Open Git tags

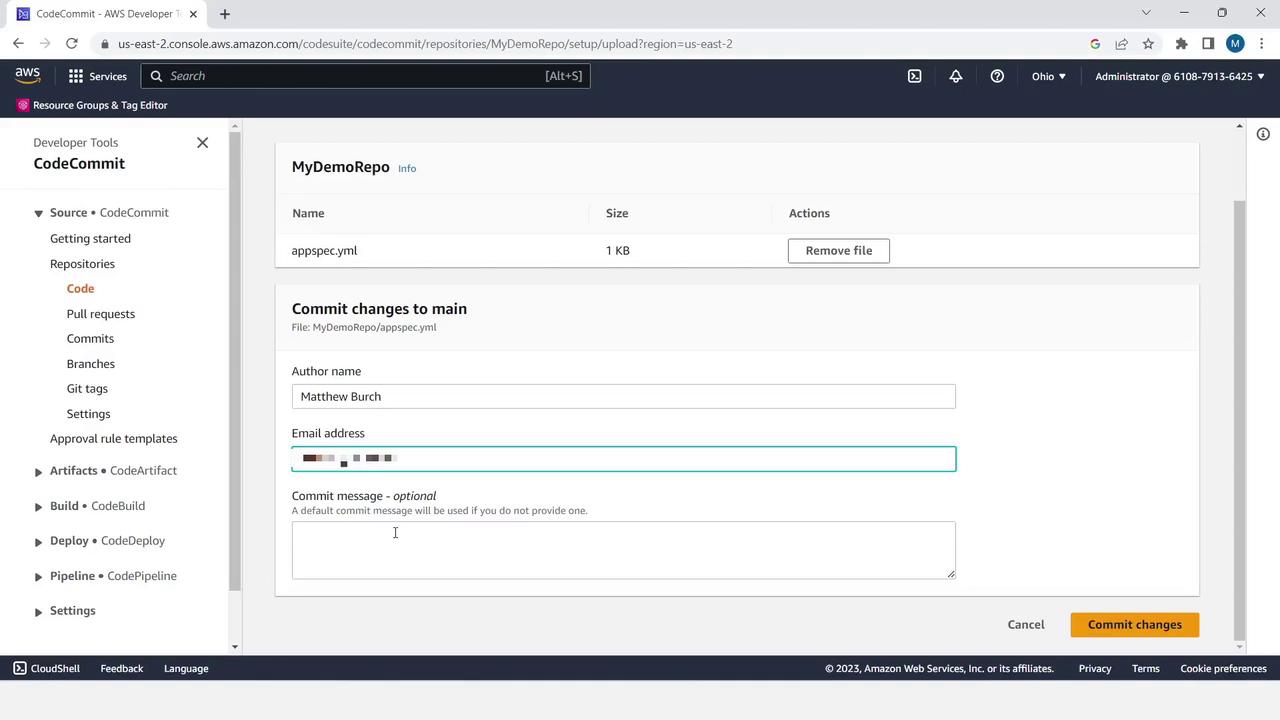click(87, 389)
